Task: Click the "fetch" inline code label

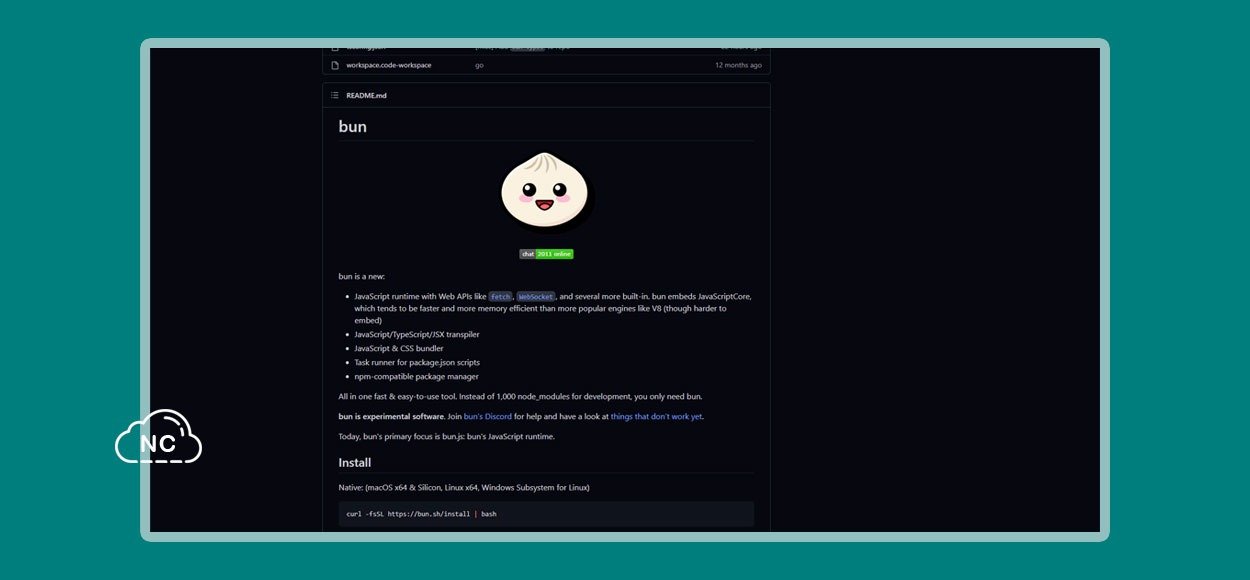Action: (x=500, y=297)
